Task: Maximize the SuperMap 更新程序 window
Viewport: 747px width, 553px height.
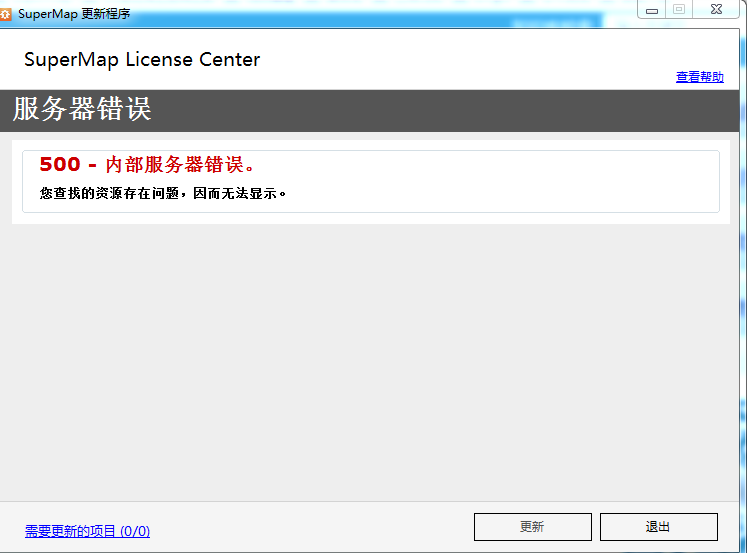Action: [x=679, y=10]
